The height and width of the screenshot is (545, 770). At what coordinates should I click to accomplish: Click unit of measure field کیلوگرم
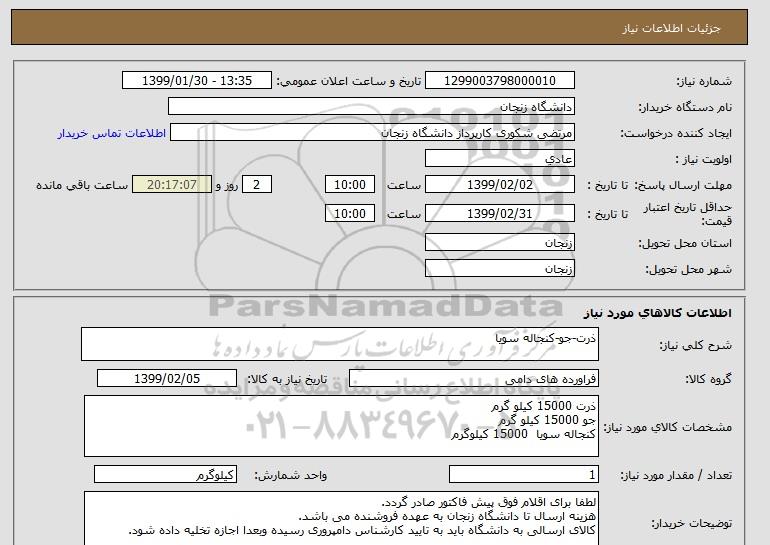(x=165, y=475)
